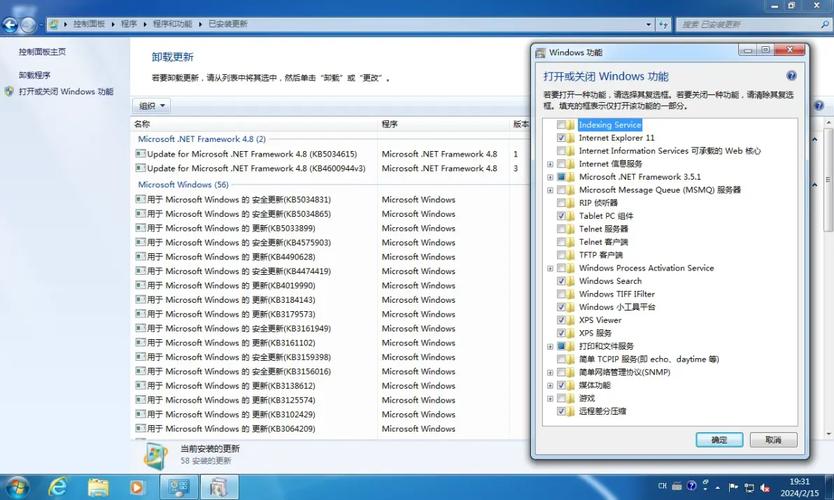Click the muted volume tray icon

pyautogui.click(x=765, y=487)
